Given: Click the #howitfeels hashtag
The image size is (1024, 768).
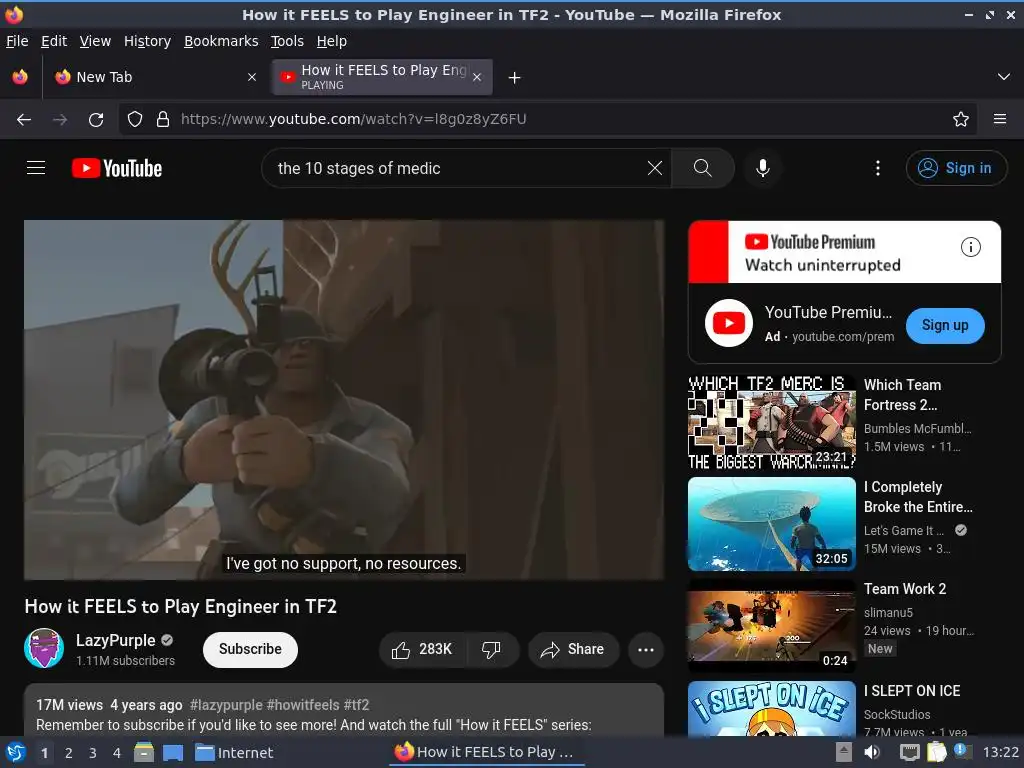Looking at the screenshot, I should [x=303, y=705].
